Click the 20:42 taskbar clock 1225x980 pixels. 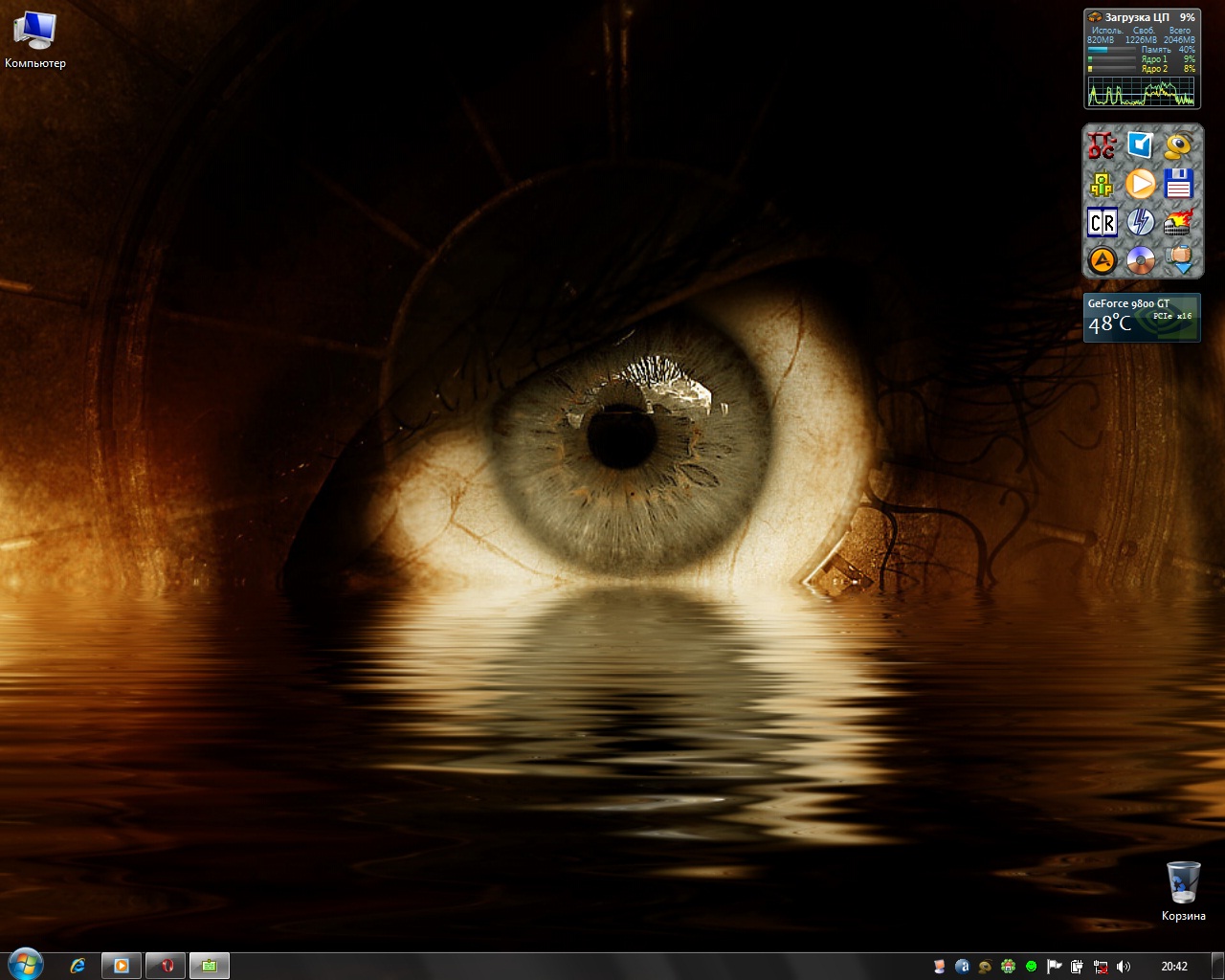pyautogui.click(x=1174, y=967)
